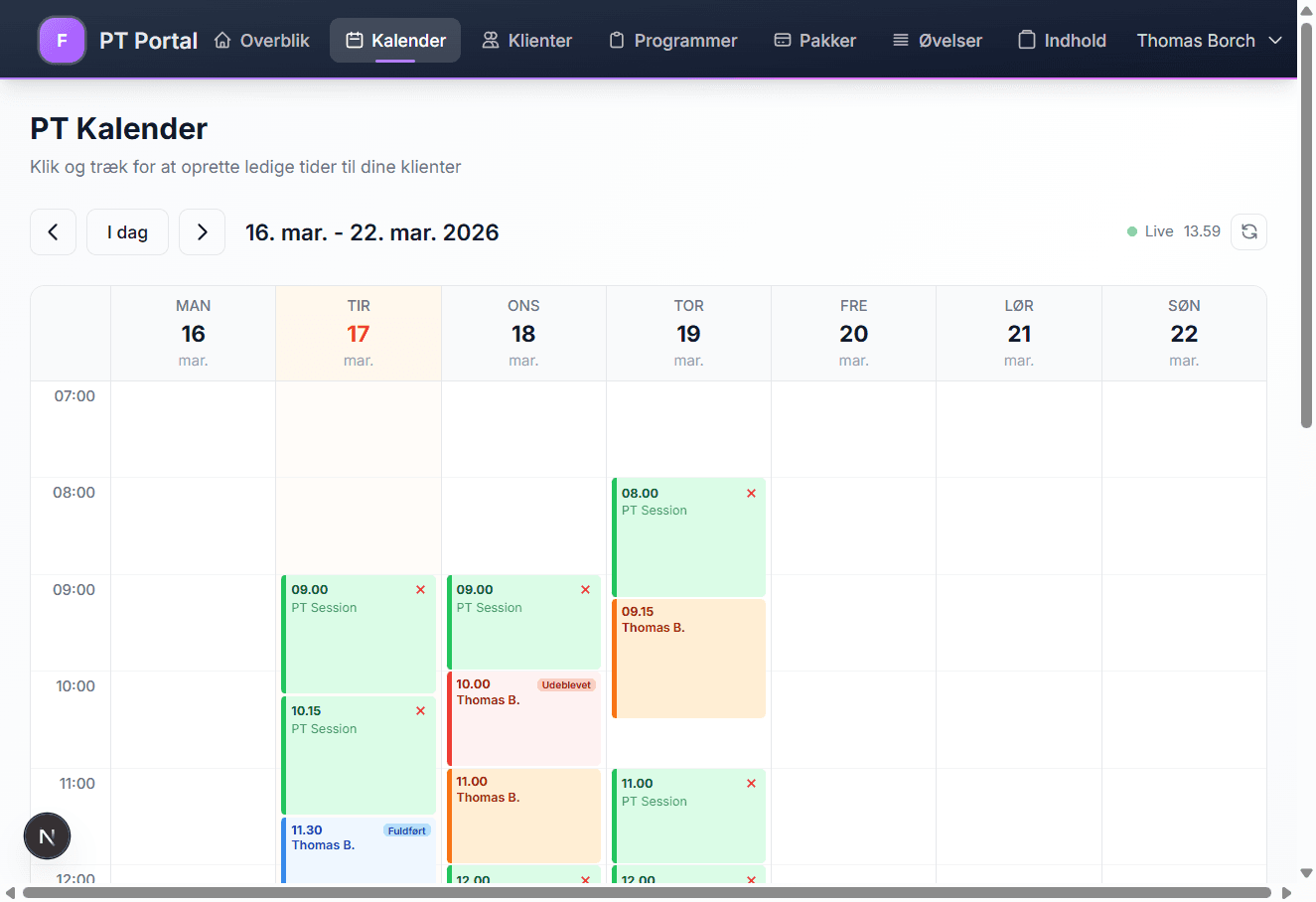Click the purple F avatar next to PT Portal
Image resolution: width=1316 pixels, height=902 pixels.
coord(62,40)
